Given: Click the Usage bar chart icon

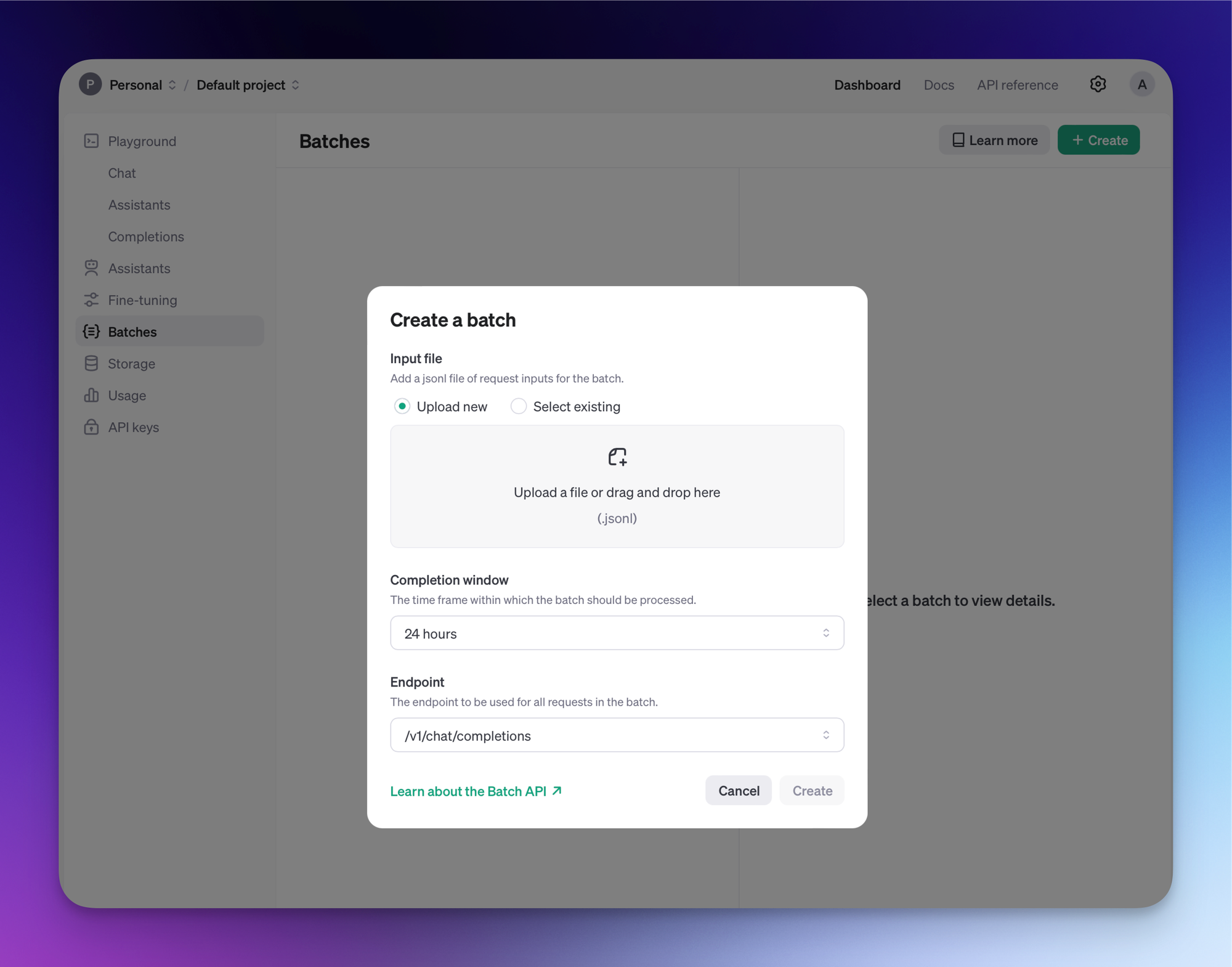Looking at the screenshot, I should pos(91,395).
